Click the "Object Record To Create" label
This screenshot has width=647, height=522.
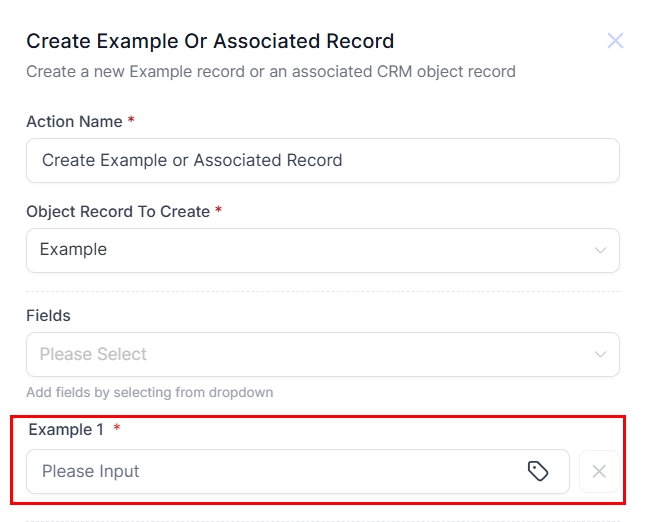click(x=117, y=211)
